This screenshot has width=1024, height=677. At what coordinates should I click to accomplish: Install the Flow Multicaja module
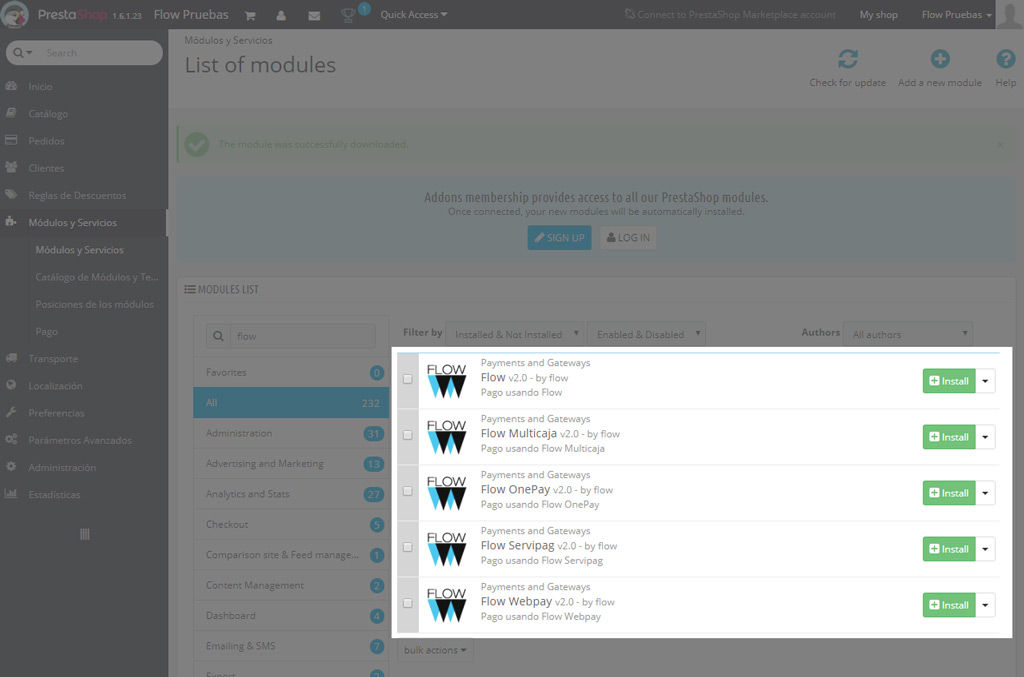tap(949, 437)
